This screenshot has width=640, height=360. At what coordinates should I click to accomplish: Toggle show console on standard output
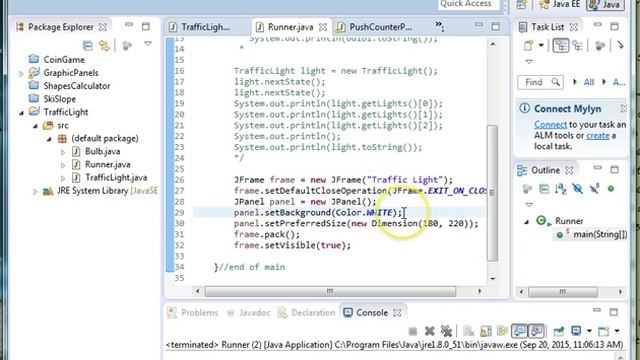519,331
